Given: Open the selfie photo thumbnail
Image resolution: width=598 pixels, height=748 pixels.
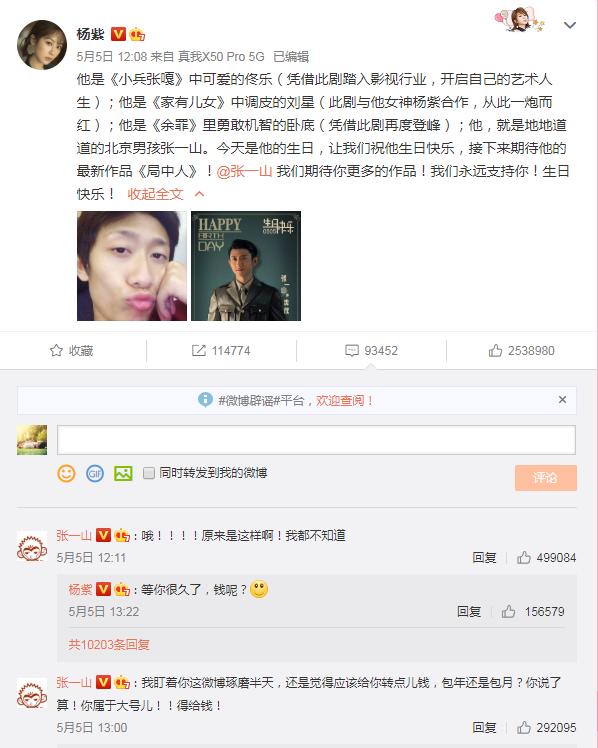Looking at the screenshot, I should [132, 266].
